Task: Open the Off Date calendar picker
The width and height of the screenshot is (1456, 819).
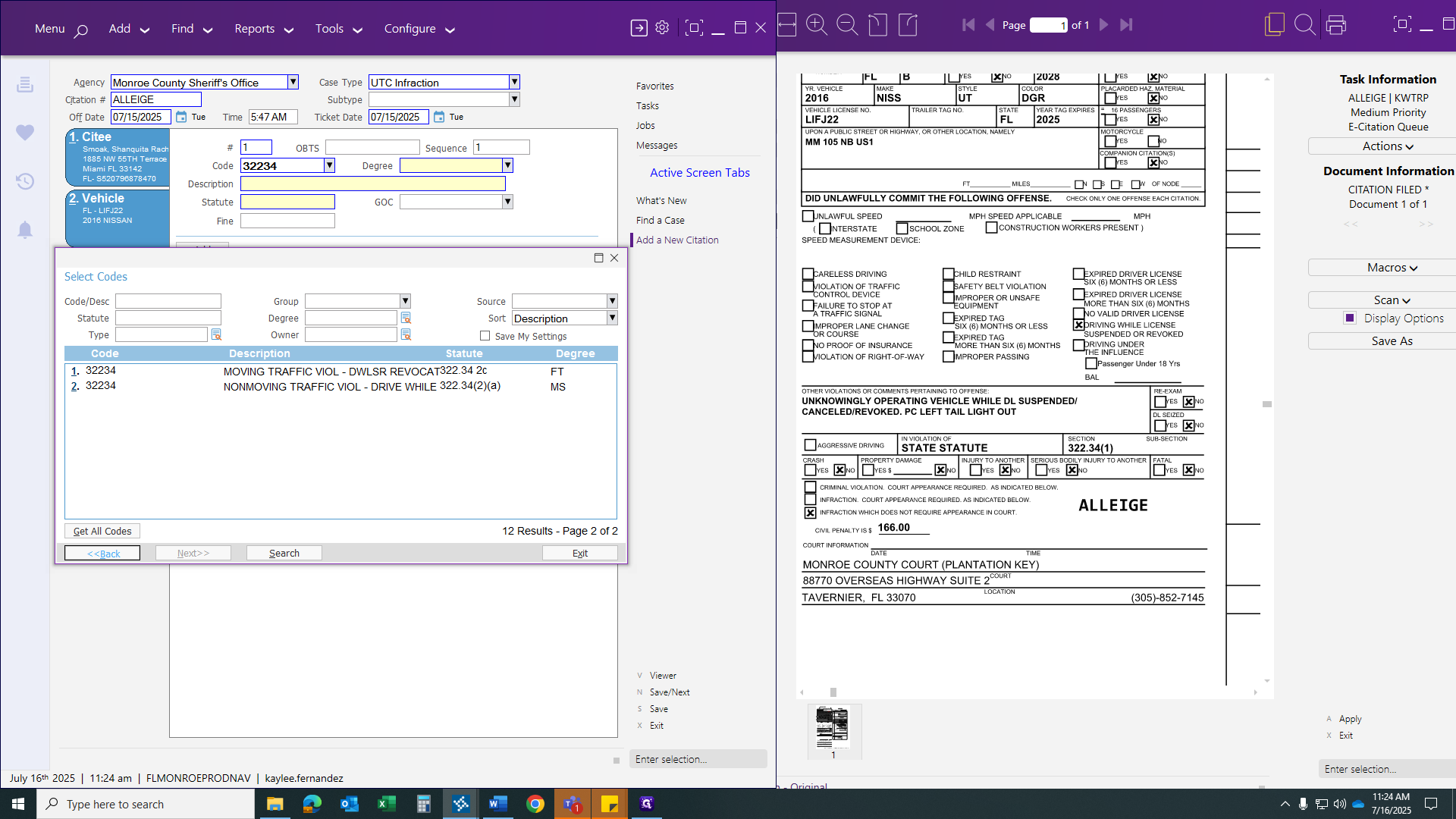Action: [x=181, y=117]
